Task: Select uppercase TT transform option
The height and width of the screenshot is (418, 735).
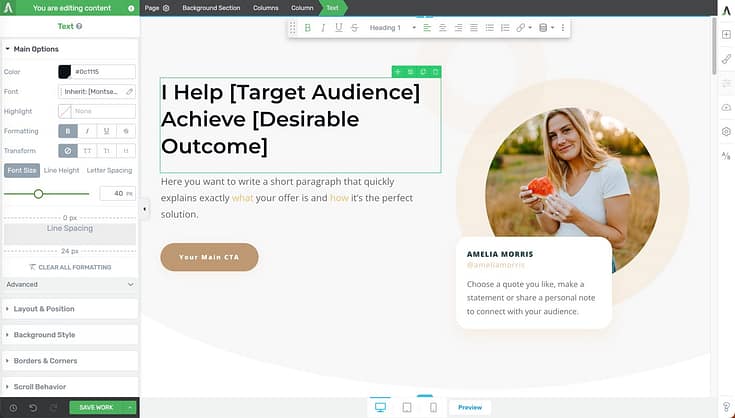Action: [88, 151]
